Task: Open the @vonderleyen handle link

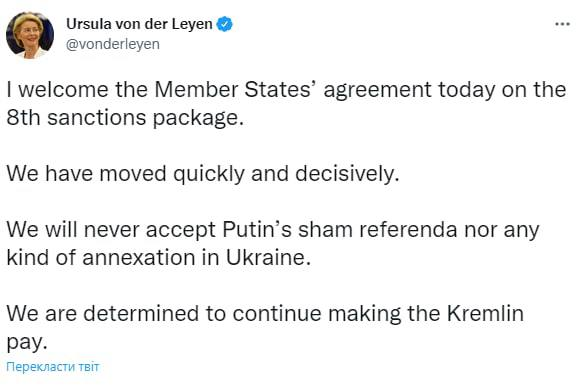Action: click(x=113, y=44)
